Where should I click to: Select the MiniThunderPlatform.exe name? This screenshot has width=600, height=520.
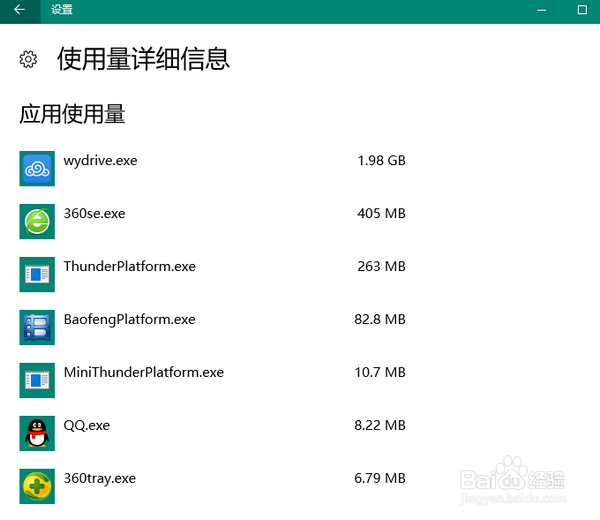coord(144,372)
